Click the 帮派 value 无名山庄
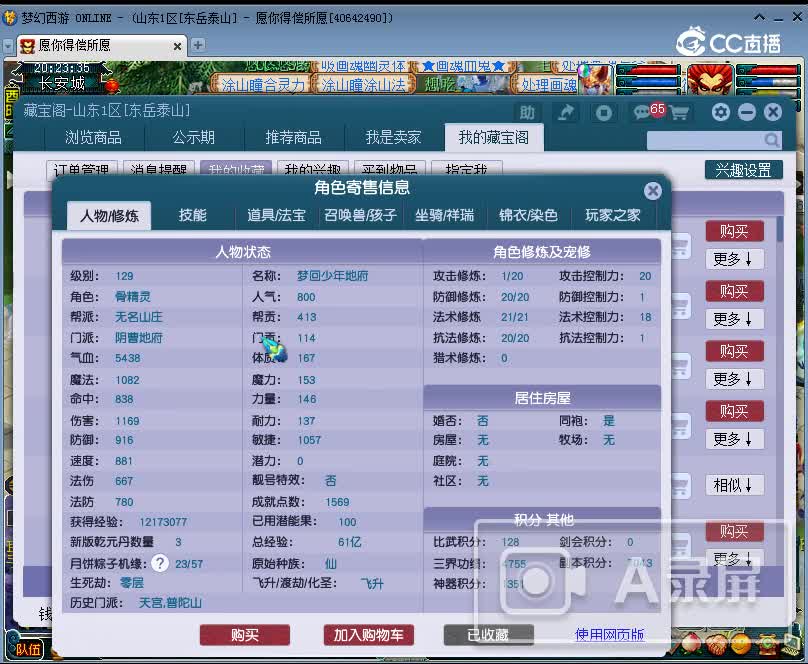The height and width of the screenshot is (664, 808). (x=138, y=317)
